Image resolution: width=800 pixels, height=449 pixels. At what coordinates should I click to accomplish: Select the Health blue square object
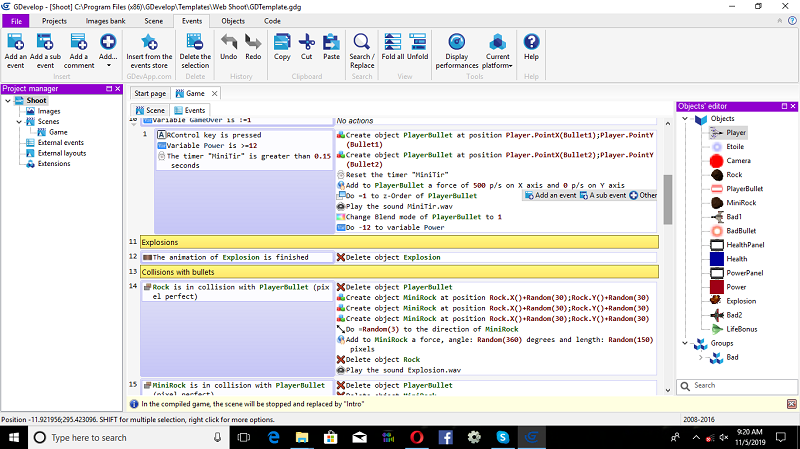point(716,258)
